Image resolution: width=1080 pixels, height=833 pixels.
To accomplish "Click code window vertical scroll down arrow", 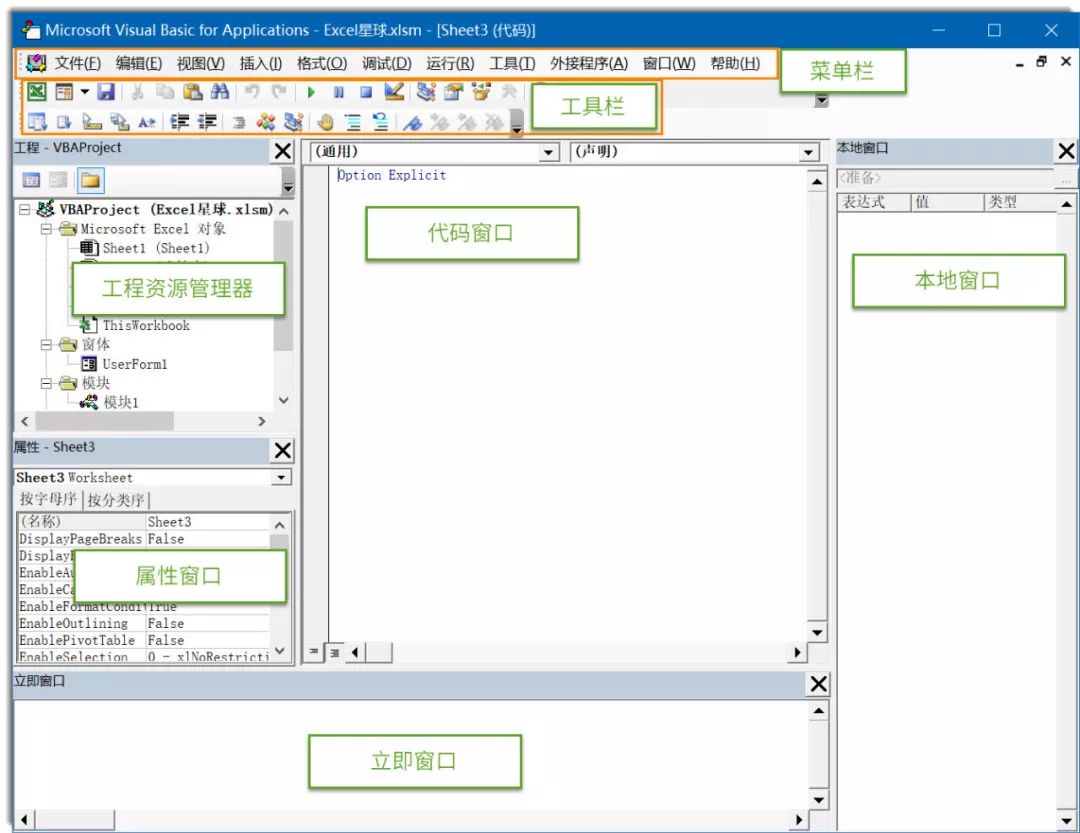I will [817, 633].
